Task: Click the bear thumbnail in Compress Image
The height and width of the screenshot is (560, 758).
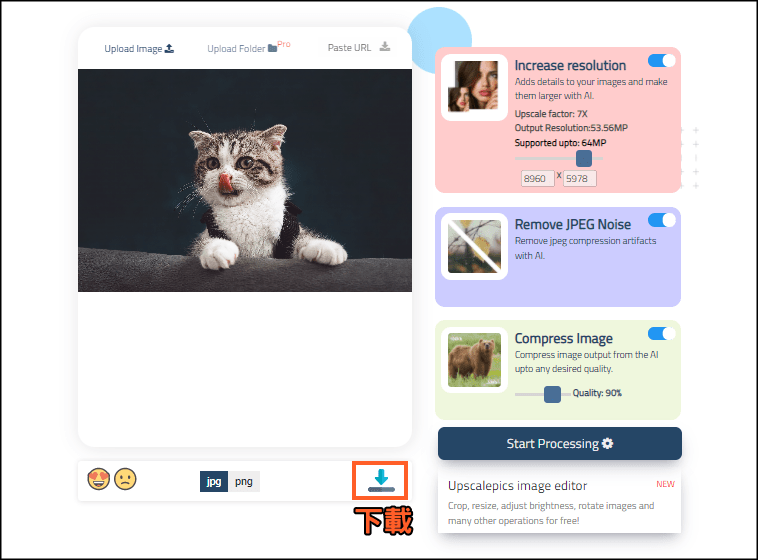Action: tap(474, 360)
